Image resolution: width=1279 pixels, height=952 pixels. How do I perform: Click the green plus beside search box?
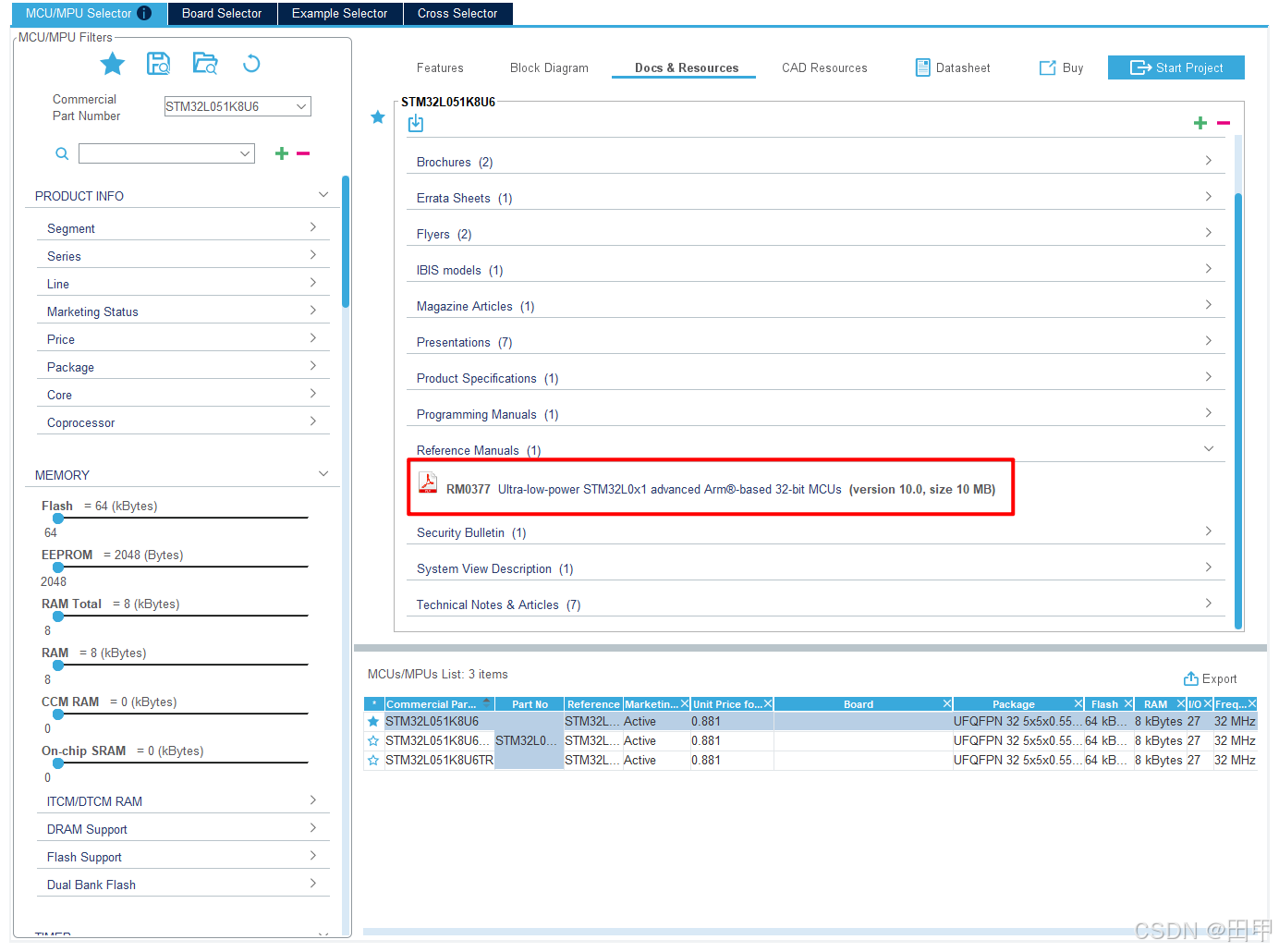(282, 153)
